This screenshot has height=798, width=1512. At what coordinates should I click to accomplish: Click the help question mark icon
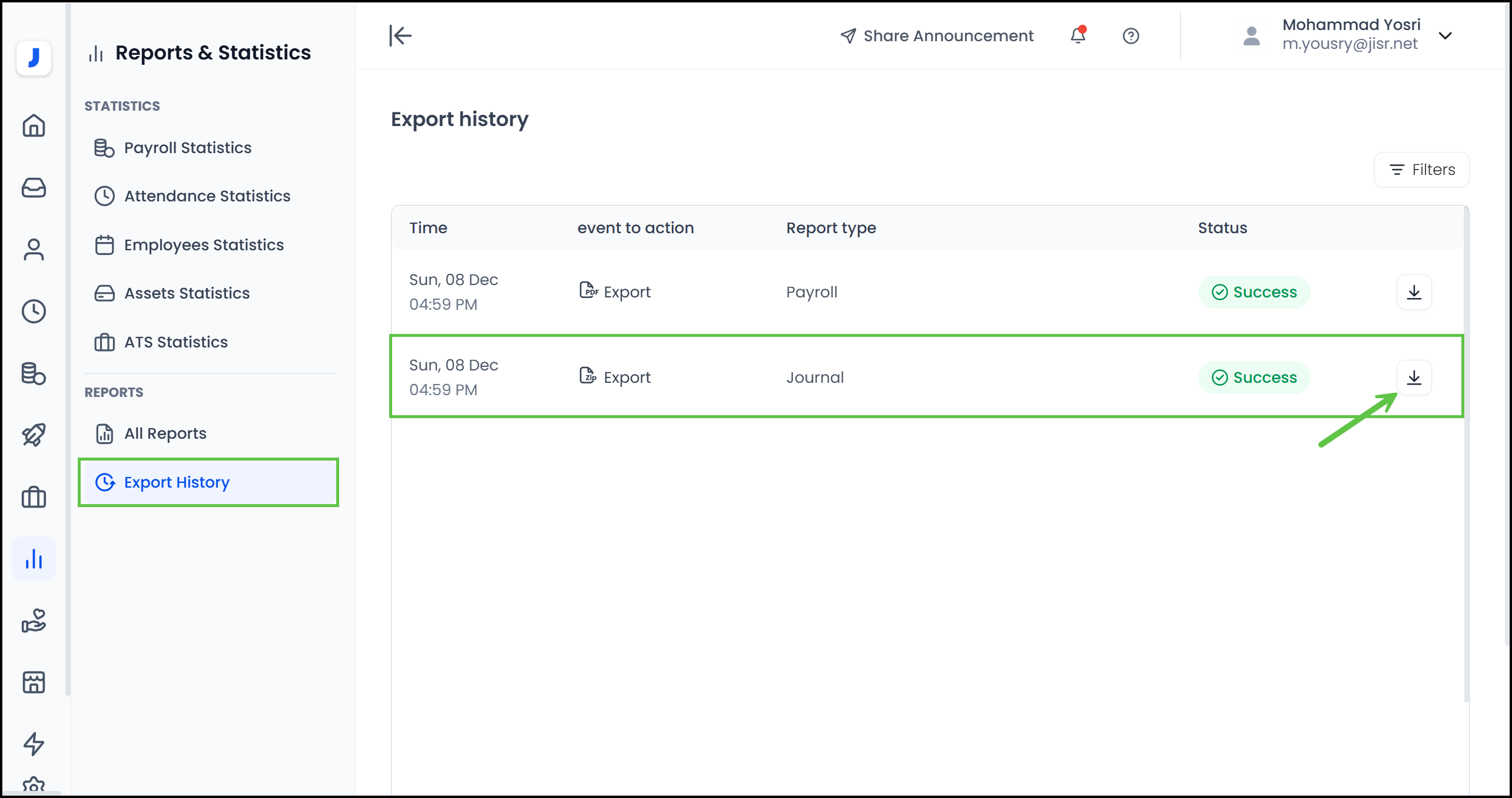coord(1130,36)
